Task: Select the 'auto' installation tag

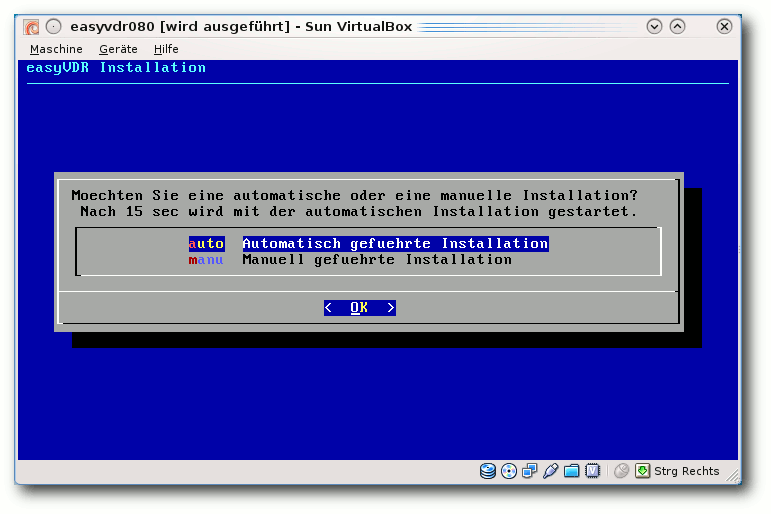Action: click(207, 243)
